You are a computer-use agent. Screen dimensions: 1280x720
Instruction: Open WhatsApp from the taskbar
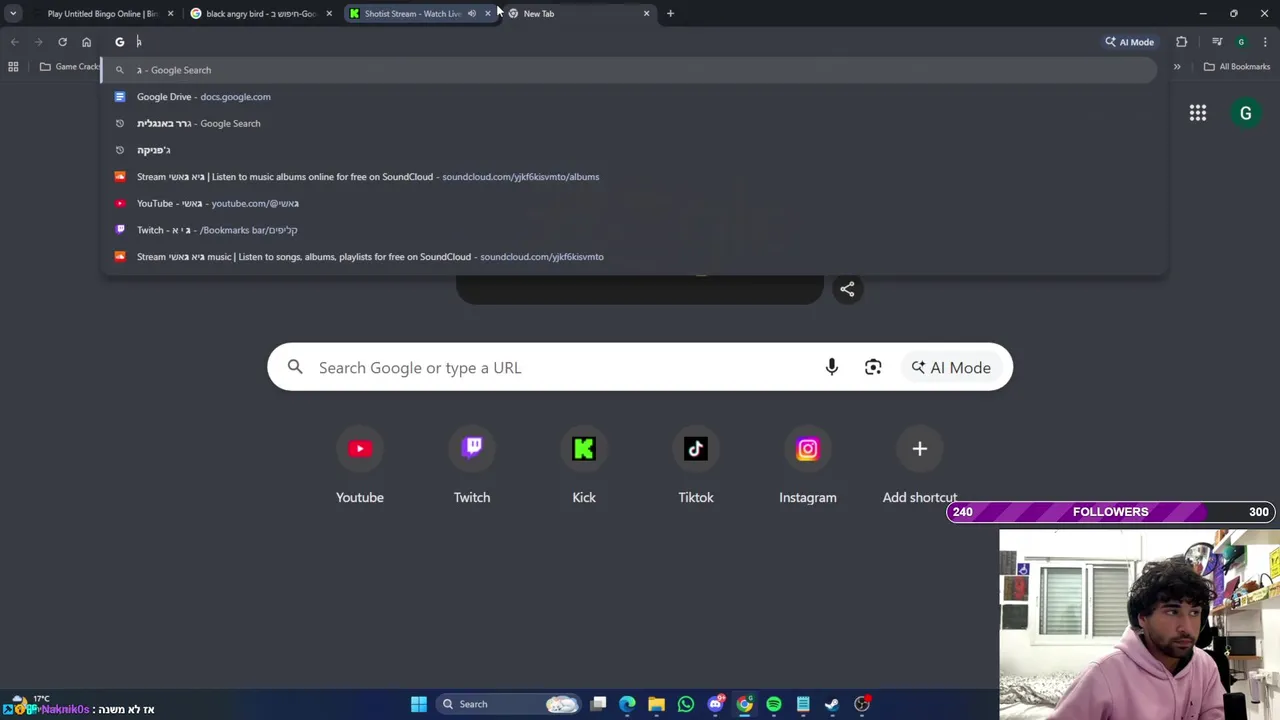coord(686,704)
